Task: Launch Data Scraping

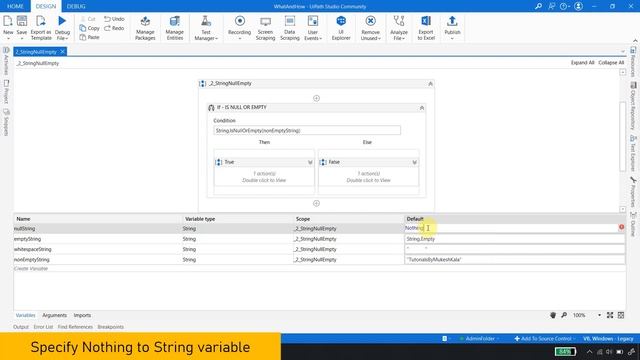Action: pyautogui.click(x=290, y=28)
